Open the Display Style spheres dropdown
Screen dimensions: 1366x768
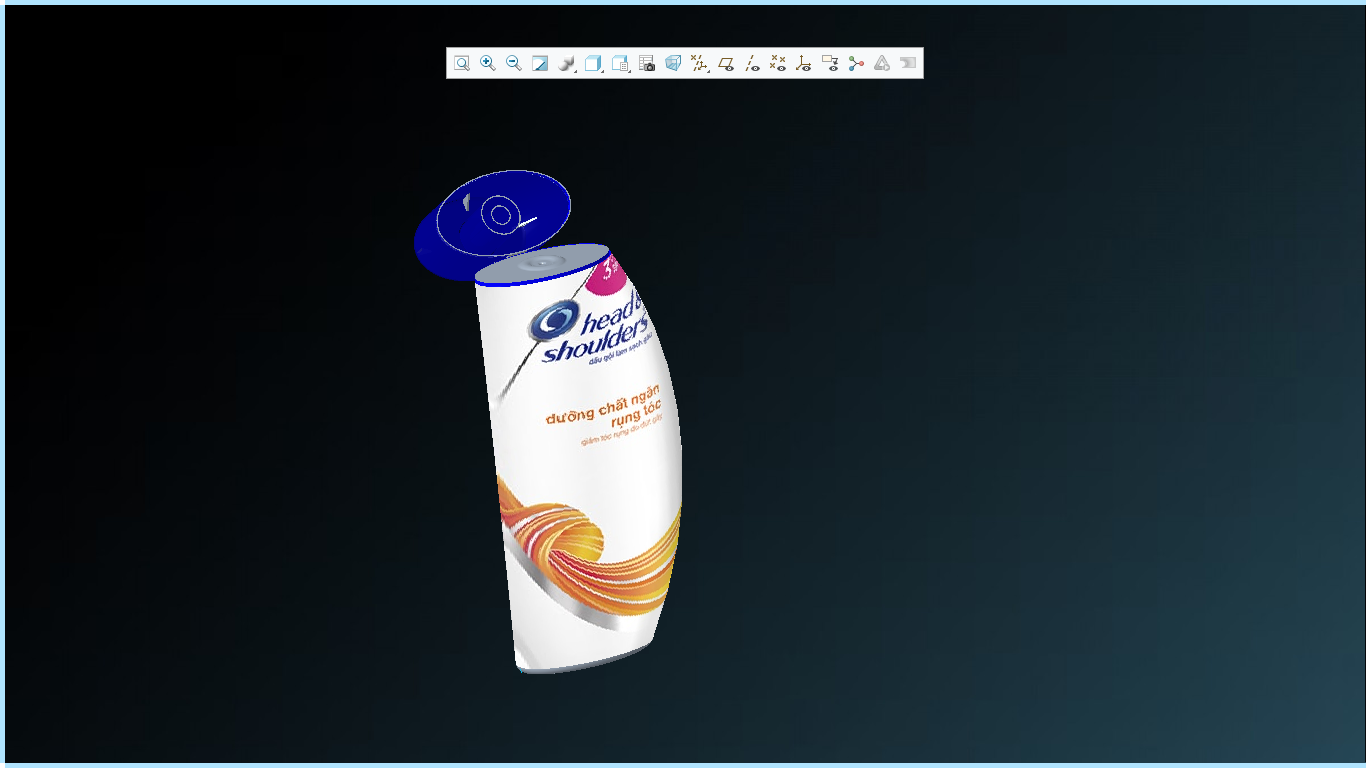tap(567, 63)
